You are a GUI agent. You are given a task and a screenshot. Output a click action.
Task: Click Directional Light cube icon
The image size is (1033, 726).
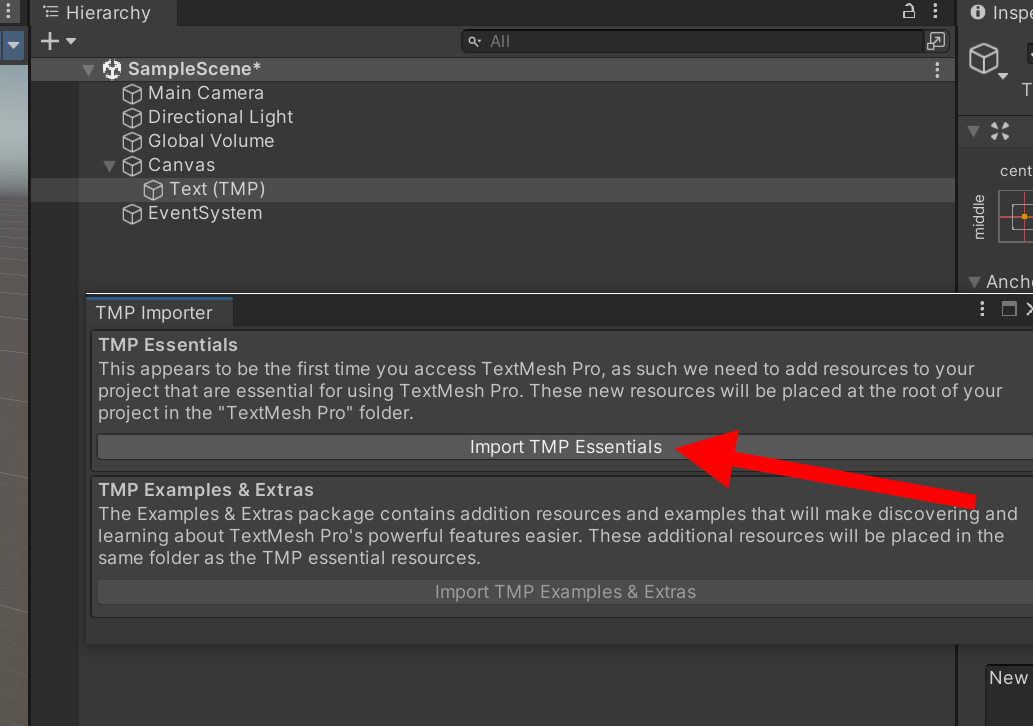click(x=132, y=118)
